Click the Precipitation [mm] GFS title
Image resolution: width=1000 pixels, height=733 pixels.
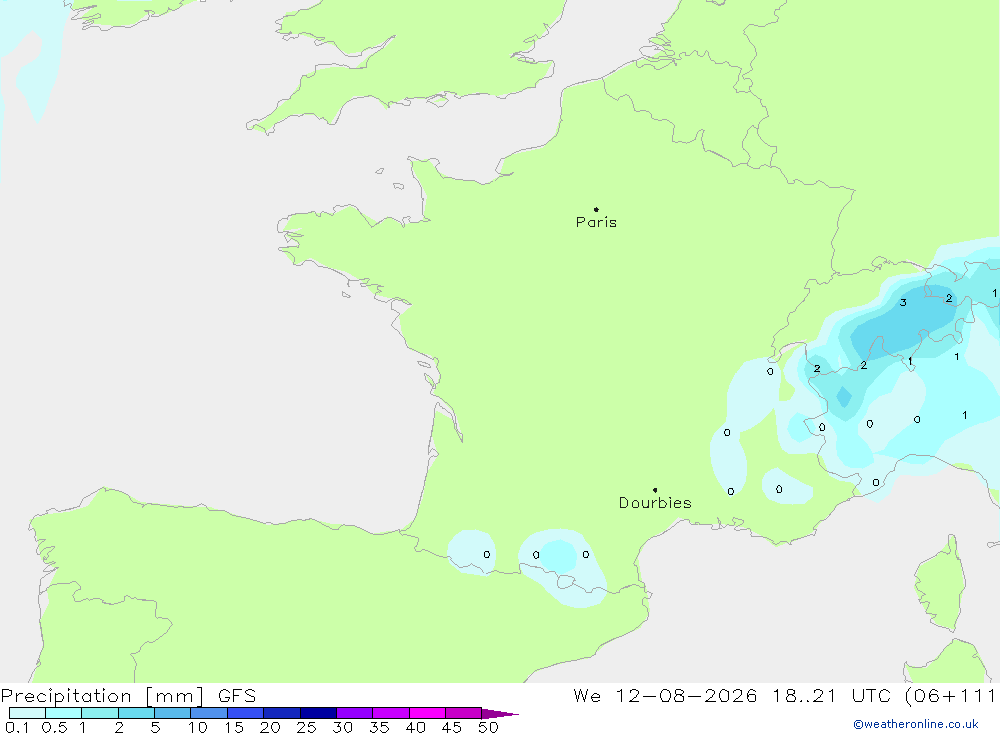tap(128, 695)
